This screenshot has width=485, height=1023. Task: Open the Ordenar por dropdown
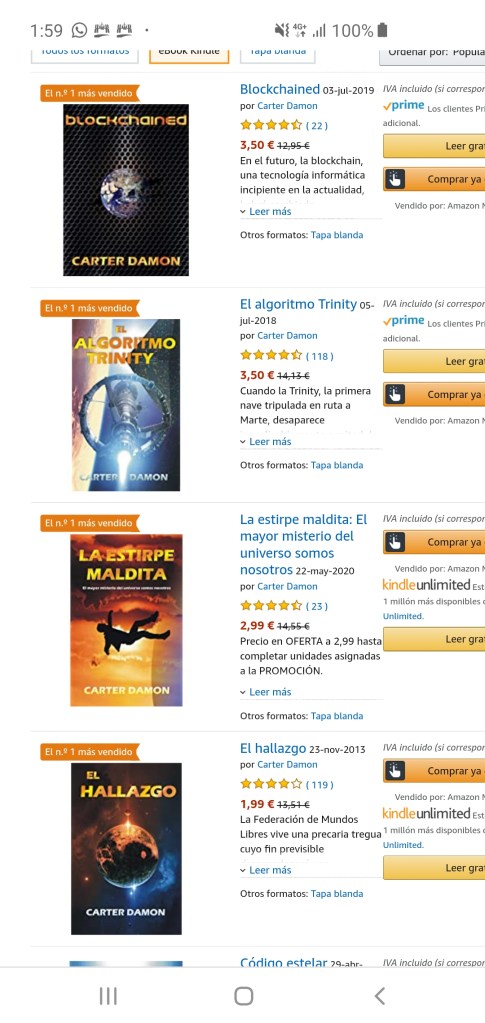pos(432,53)
